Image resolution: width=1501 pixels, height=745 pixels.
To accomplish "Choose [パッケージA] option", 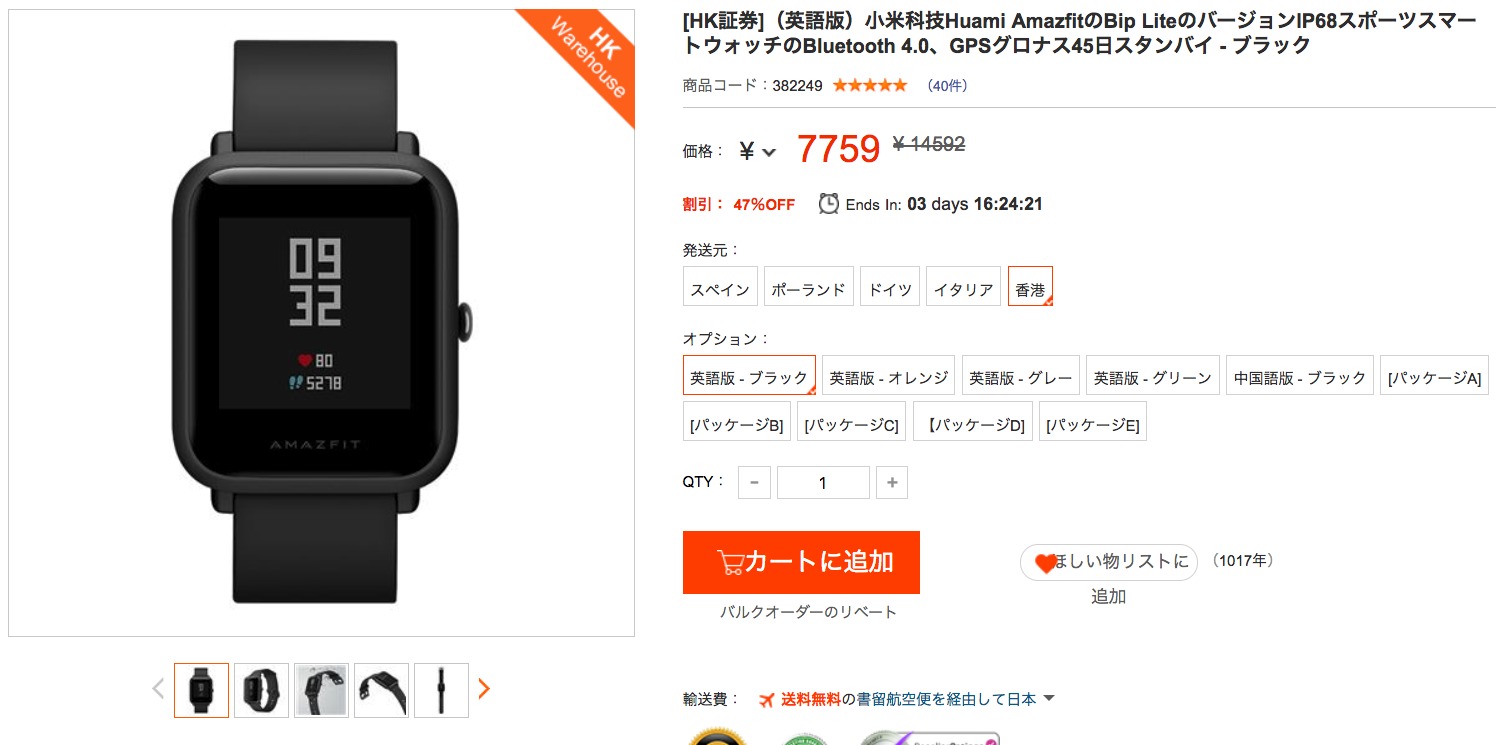I will (x=1434, y=375).
